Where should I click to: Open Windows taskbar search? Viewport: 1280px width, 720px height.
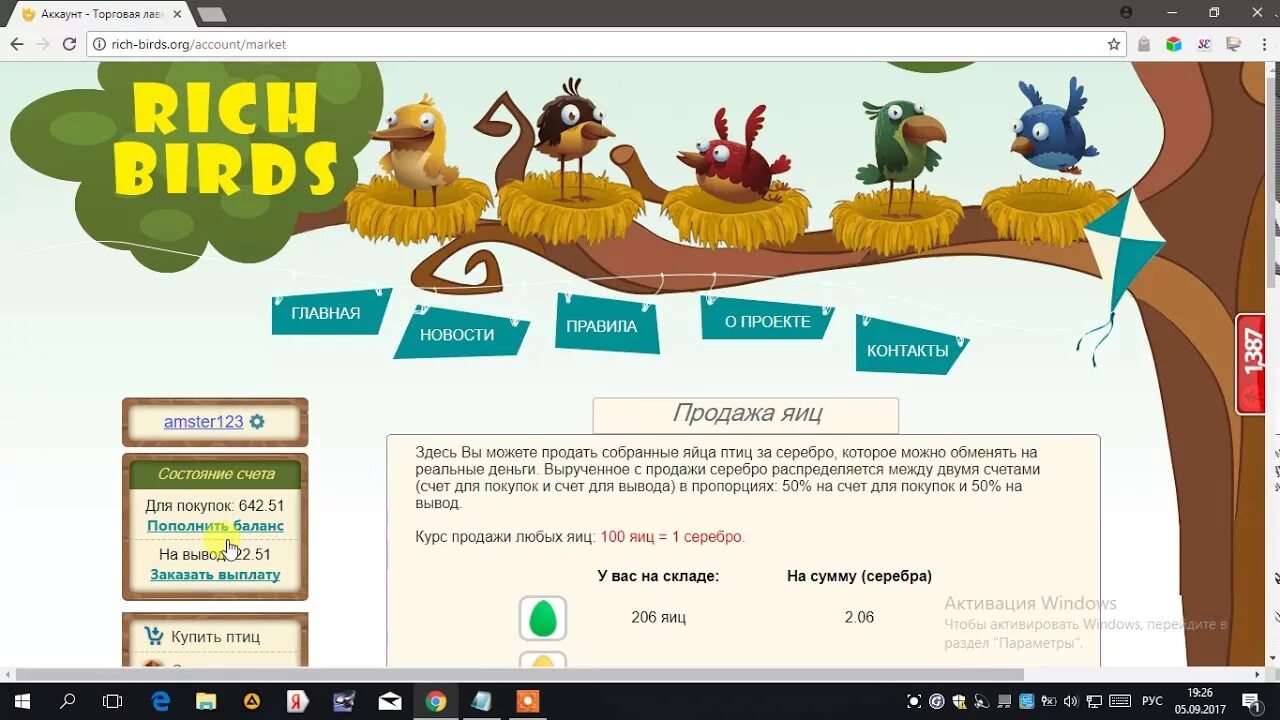pyautogui.click(x=68, y=701)
